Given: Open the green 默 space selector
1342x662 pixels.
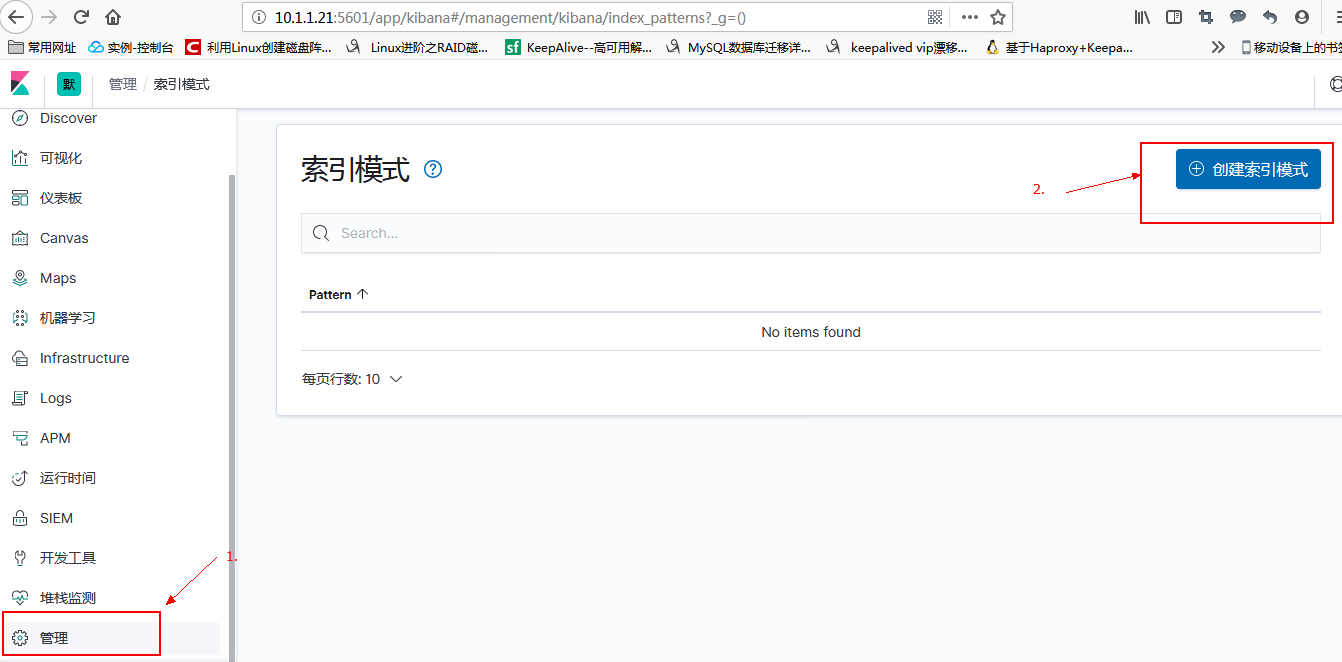Looking at the screenshot, I should [69, 84].
